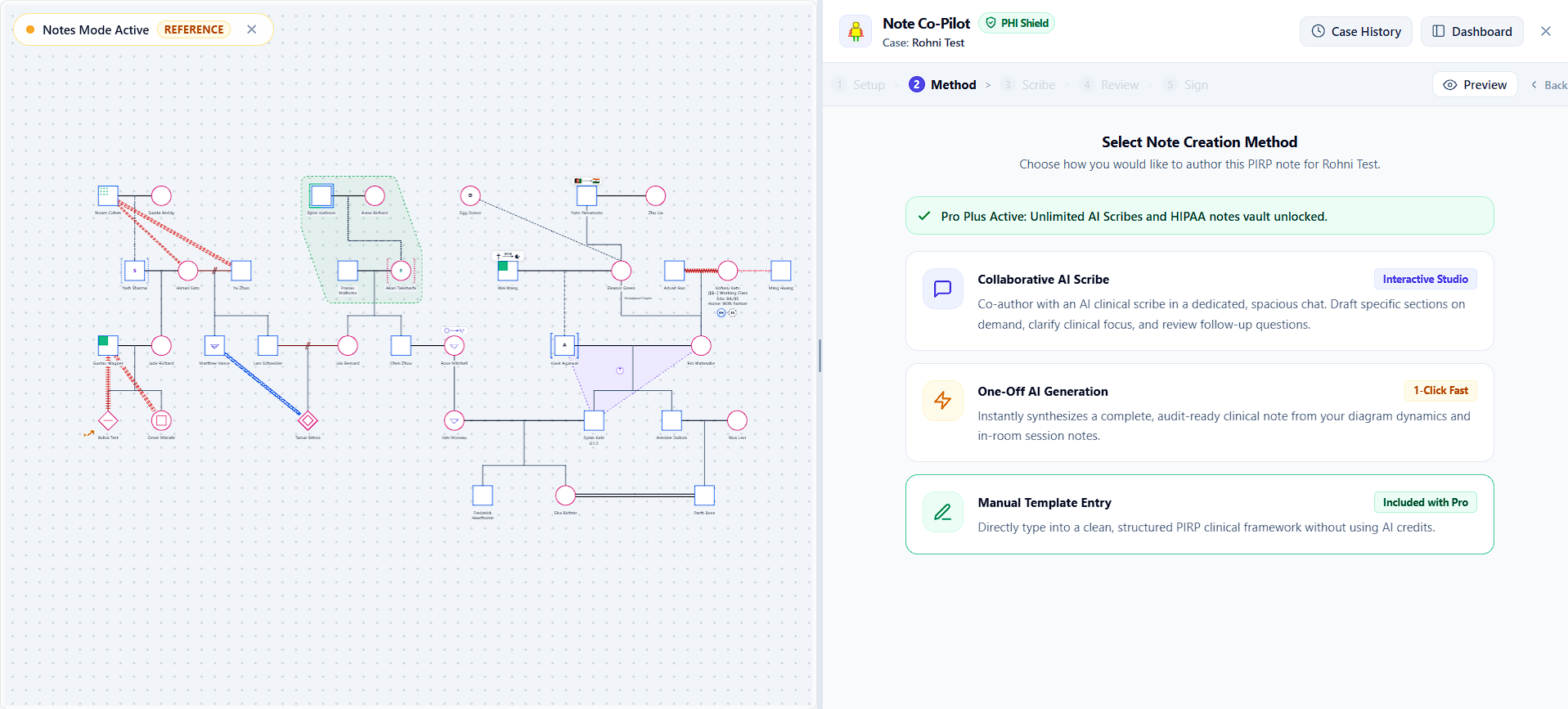The width and height of the screenshot is (1568, 709).
Task: Open the Dashboard
Action: (1471, 31)
